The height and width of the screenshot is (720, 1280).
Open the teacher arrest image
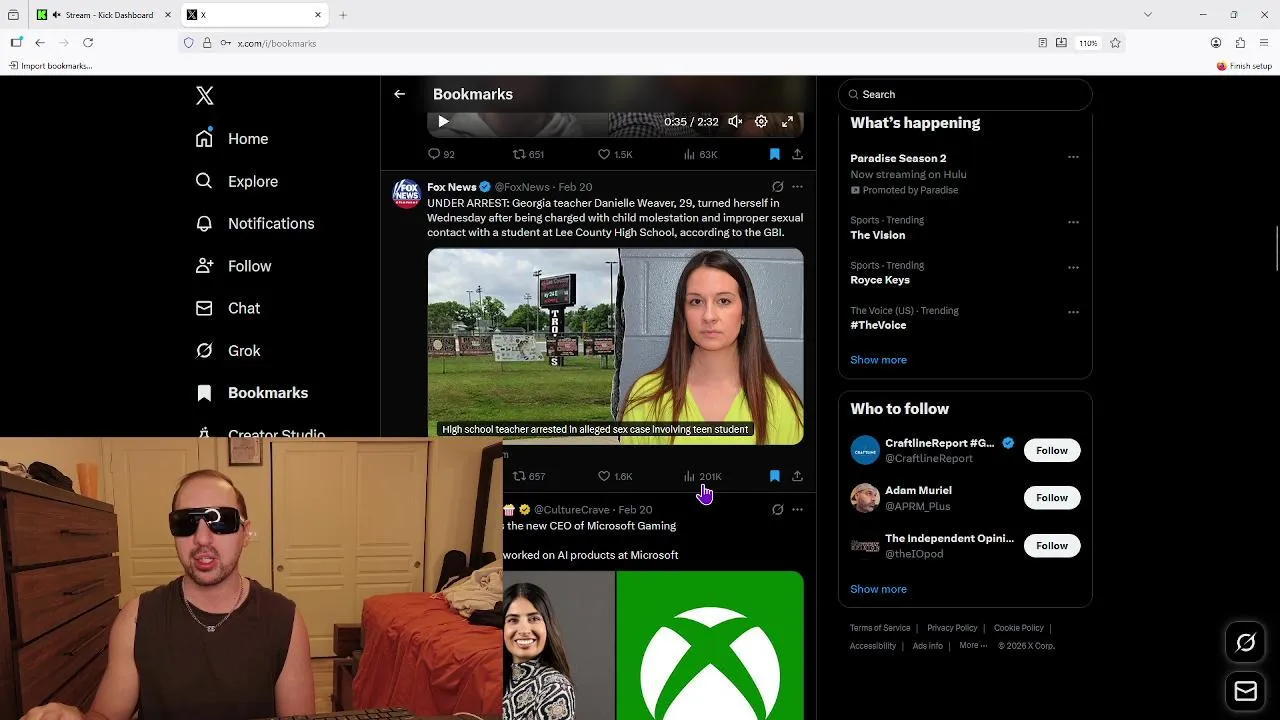coord(615,346)
